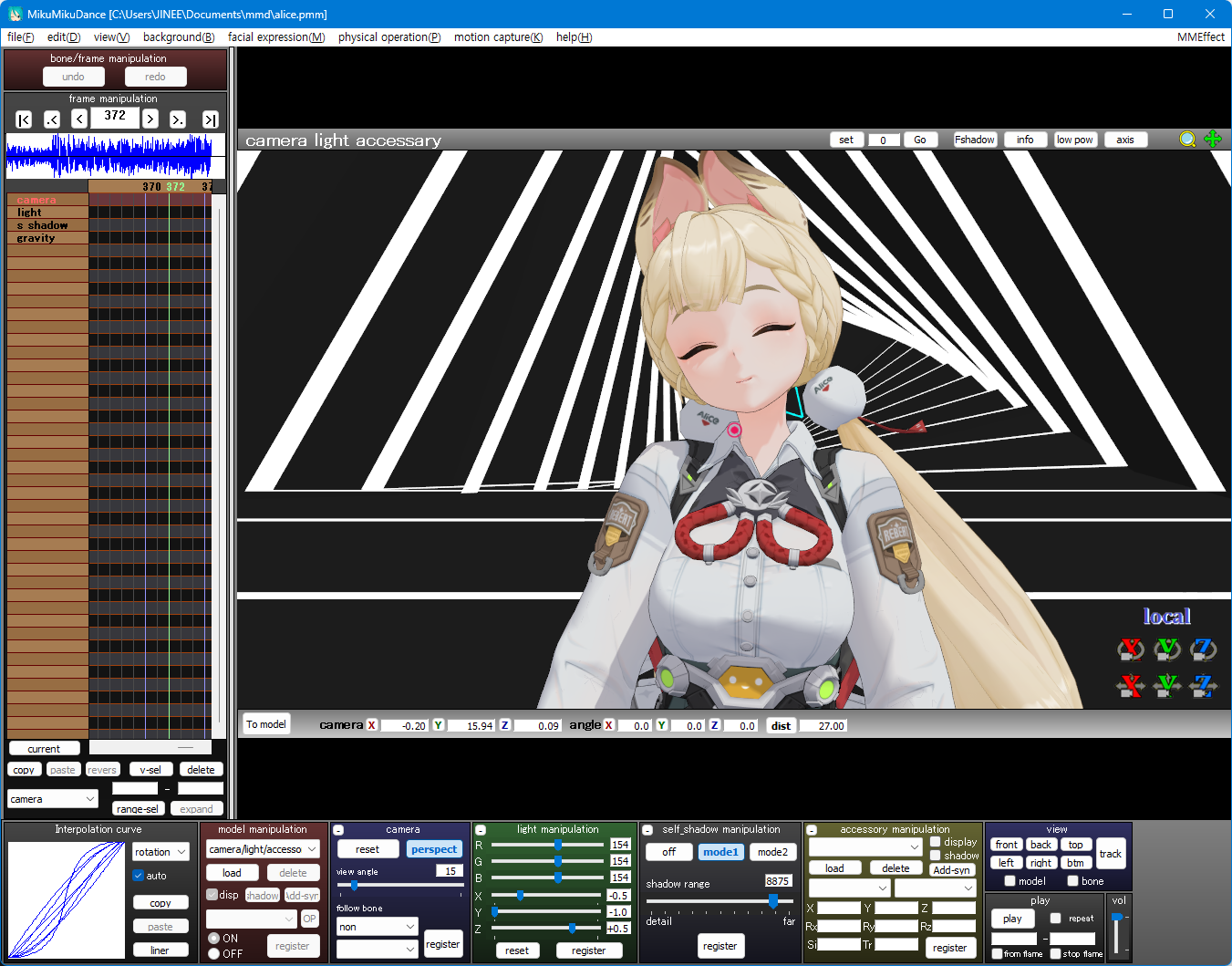Open the dropdown below follow bone non
The height and width of the screenshot is (966, 1232).
377,950
